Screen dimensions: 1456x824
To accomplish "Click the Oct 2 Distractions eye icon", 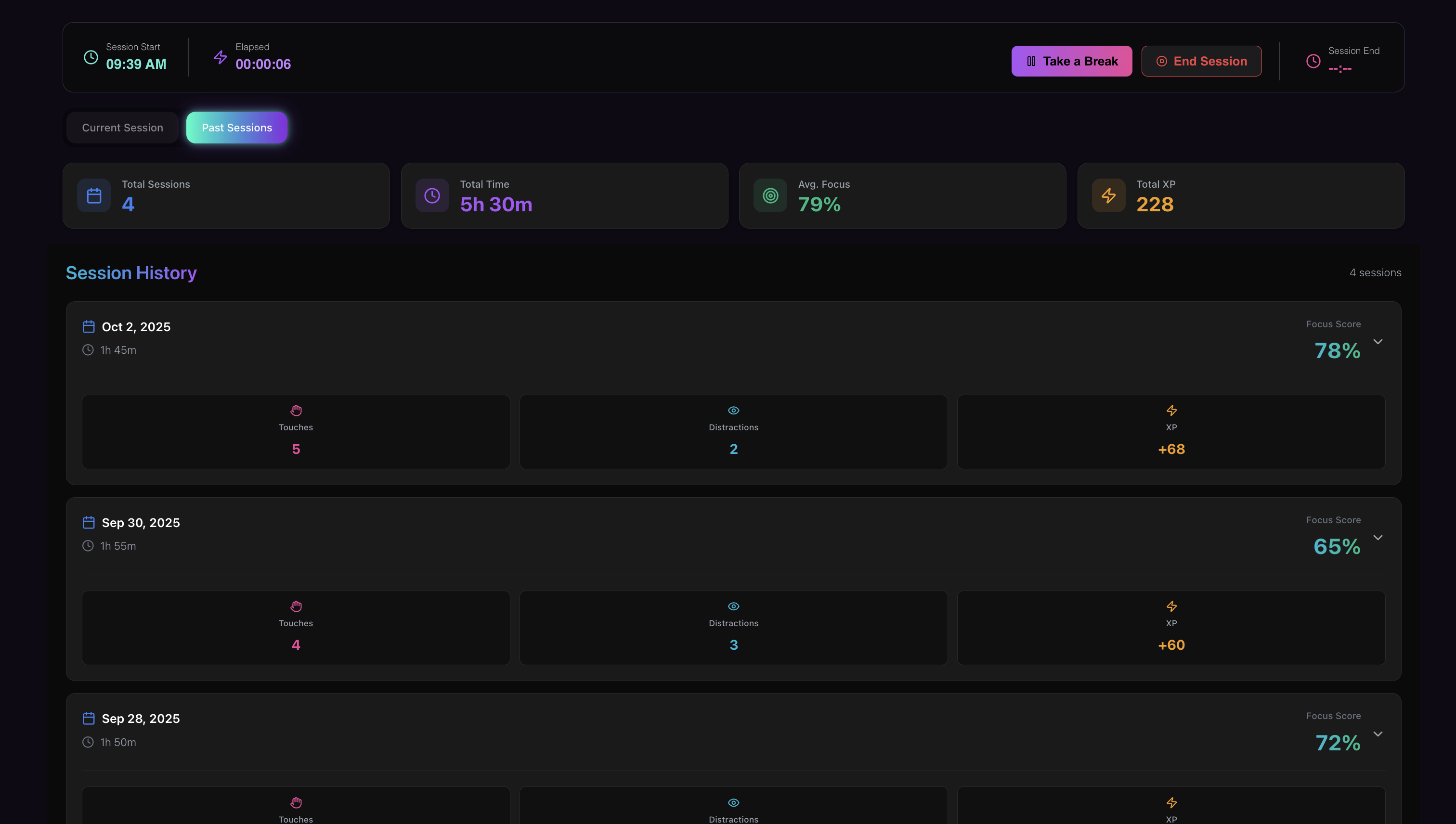I will pyautogui.click(x=733, y=410).
